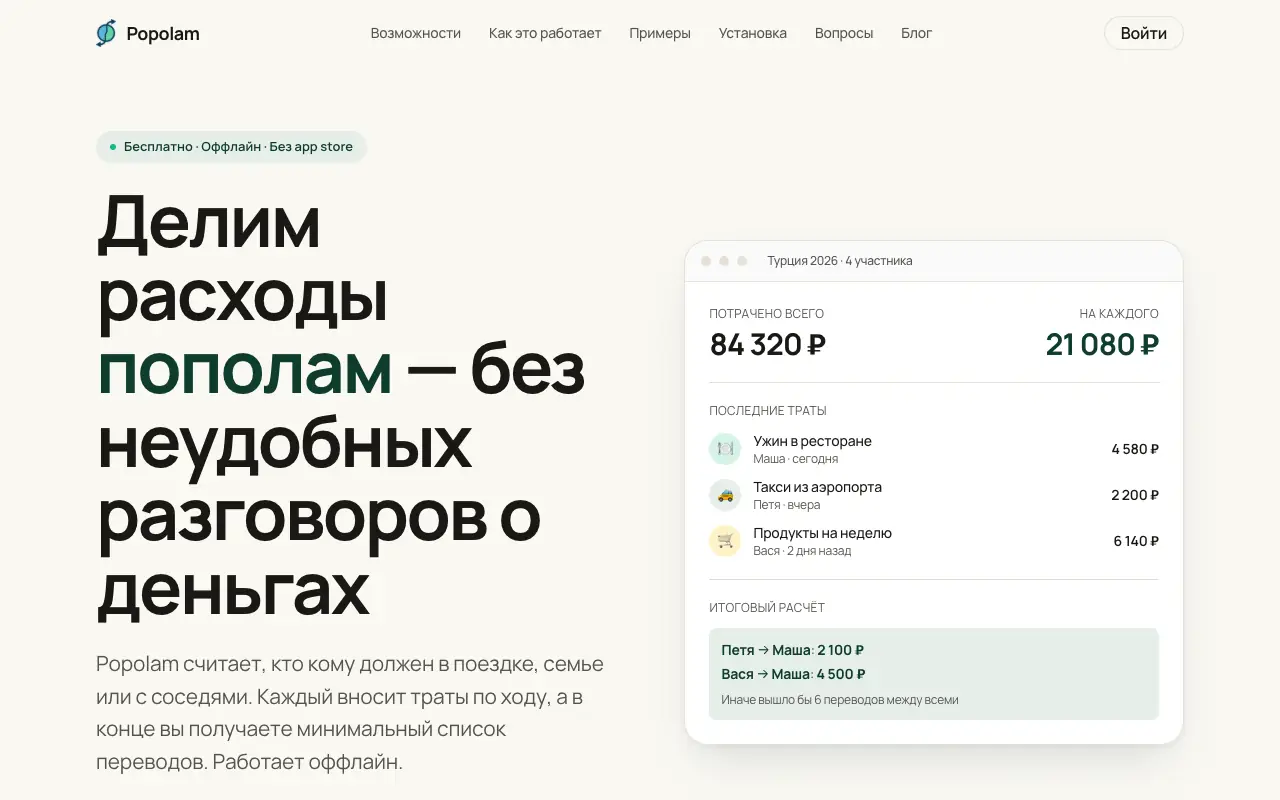Click the 6 140 ₽ amount
This screenshot has height=800, width=1280.
point(1136,541)
